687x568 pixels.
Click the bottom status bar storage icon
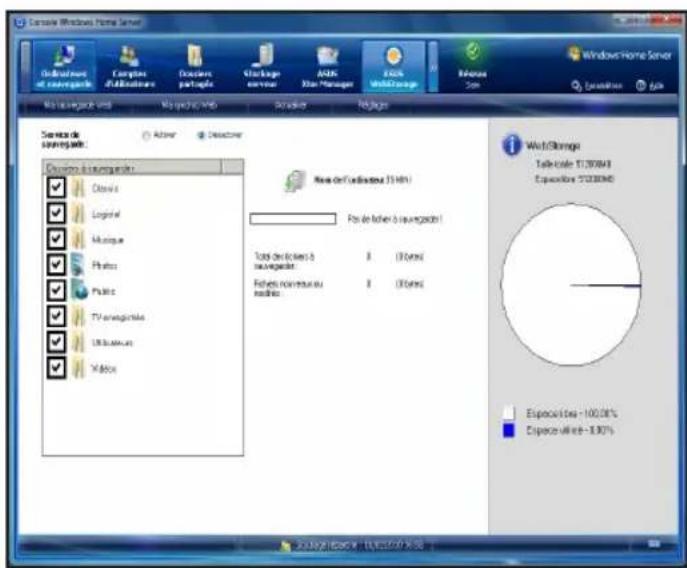pos(285,546)
